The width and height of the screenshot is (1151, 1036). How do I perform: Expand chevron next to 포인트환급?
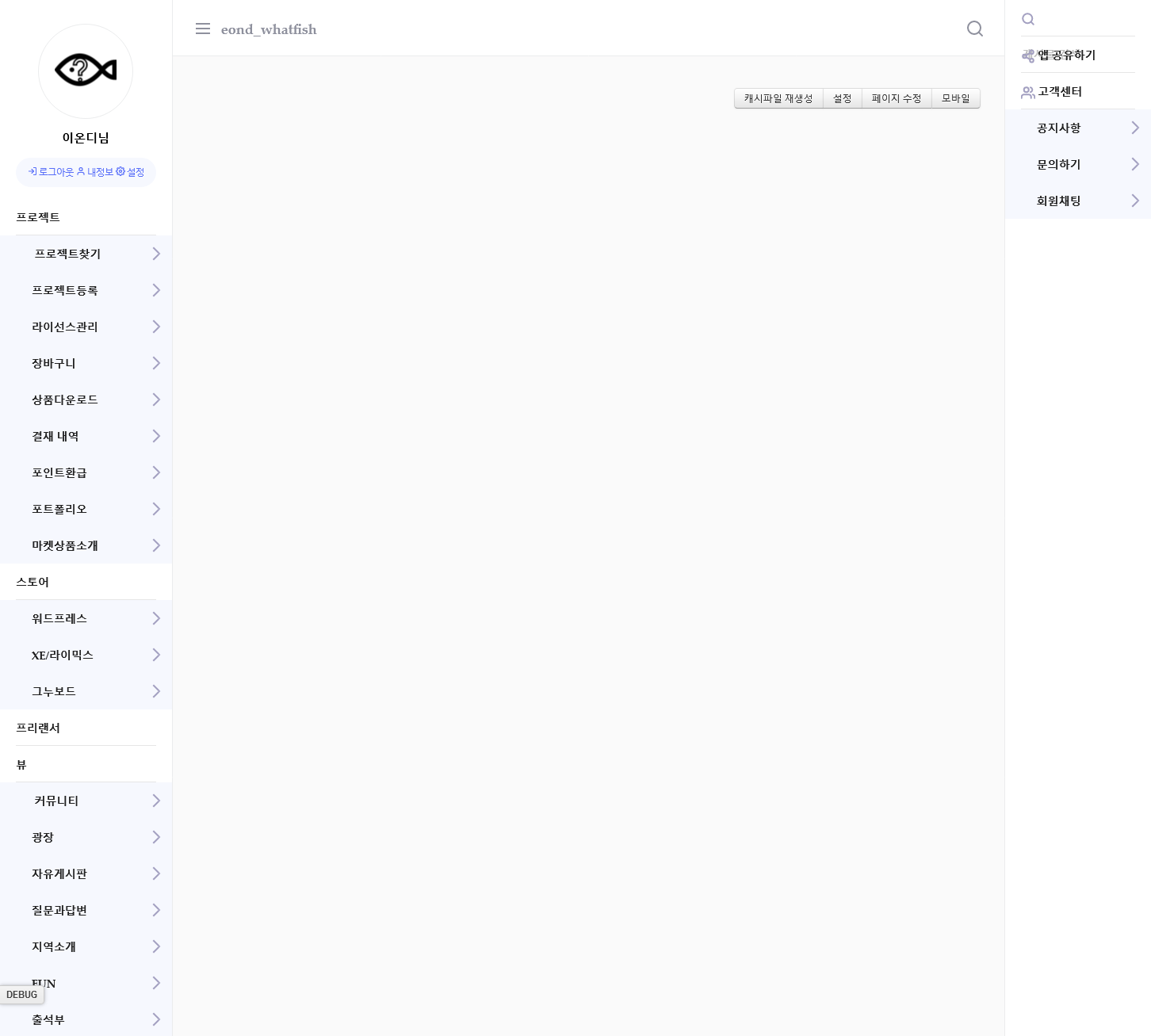[156, 472]
